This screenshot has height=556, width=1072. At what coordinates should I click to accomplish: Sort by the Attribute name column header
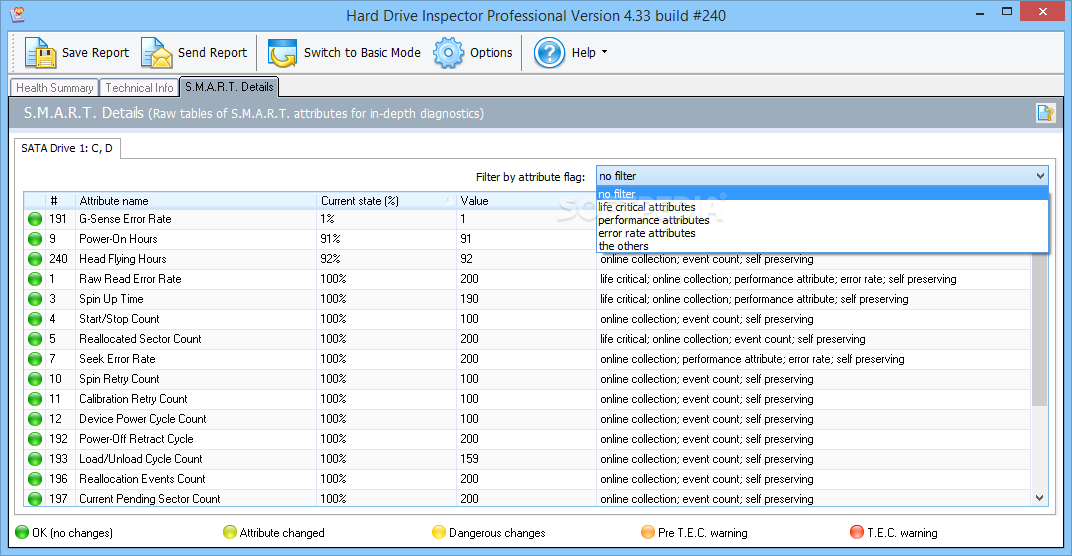pyautogui.click(x=196, y=200)
